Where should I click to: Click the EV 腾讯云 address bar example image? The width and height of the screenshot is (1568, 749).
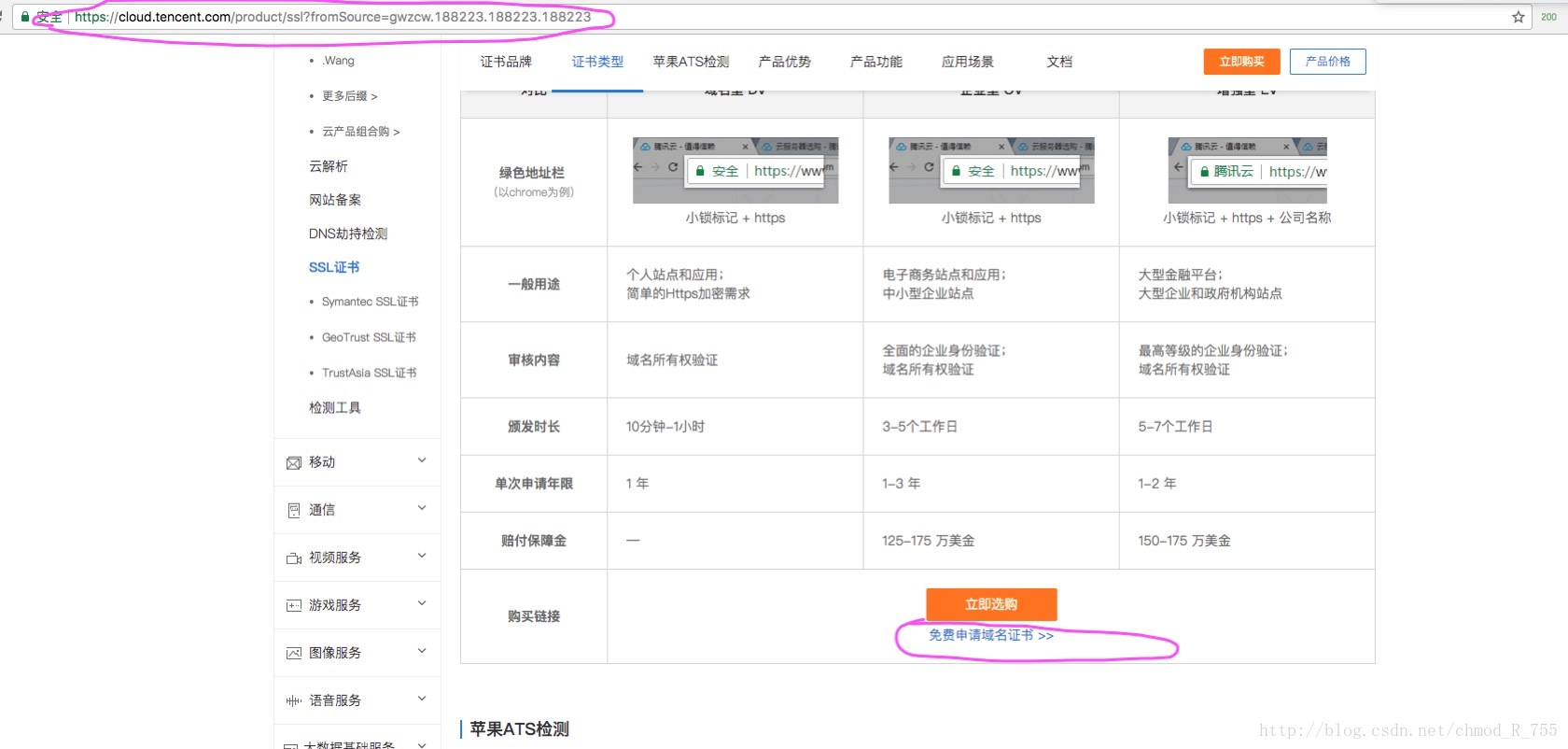click(x=1248, y=170)
